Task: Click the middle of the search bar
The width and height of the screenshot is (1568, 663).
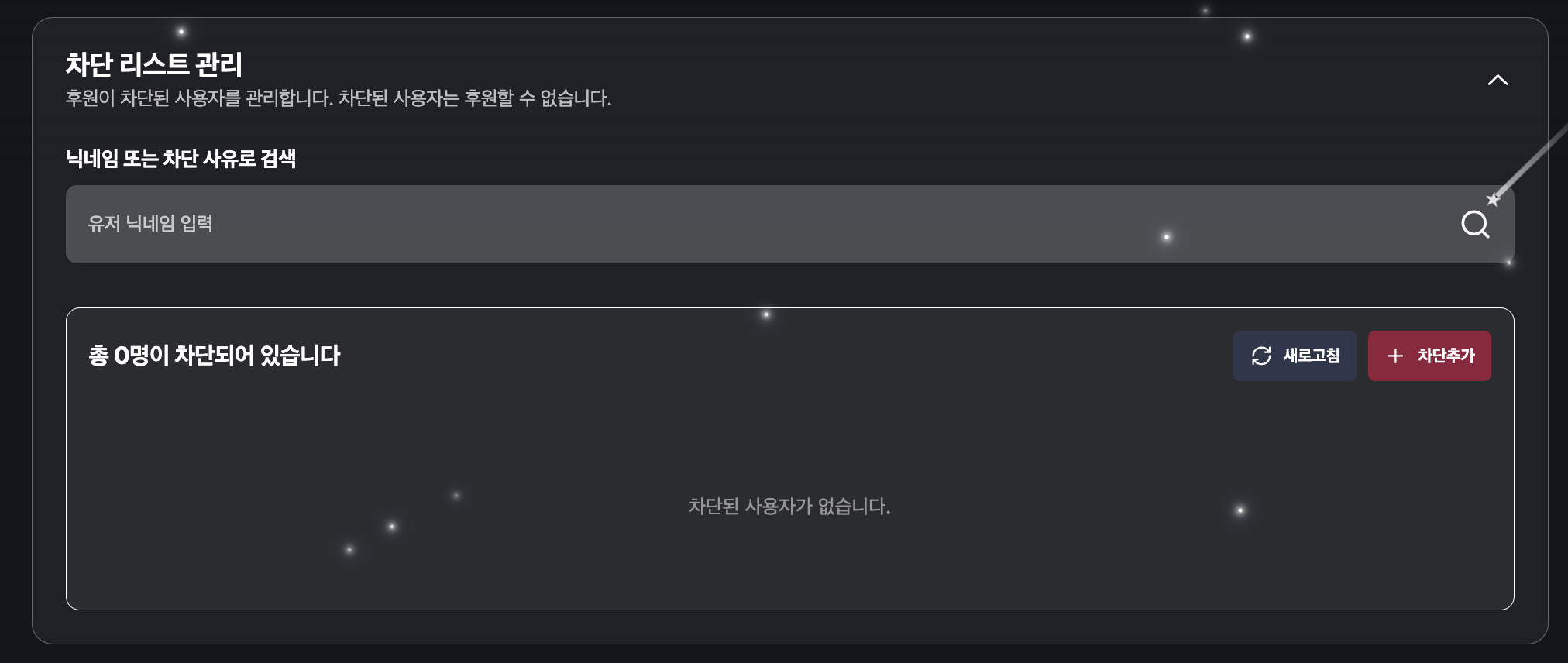Action: click(789, 224)
